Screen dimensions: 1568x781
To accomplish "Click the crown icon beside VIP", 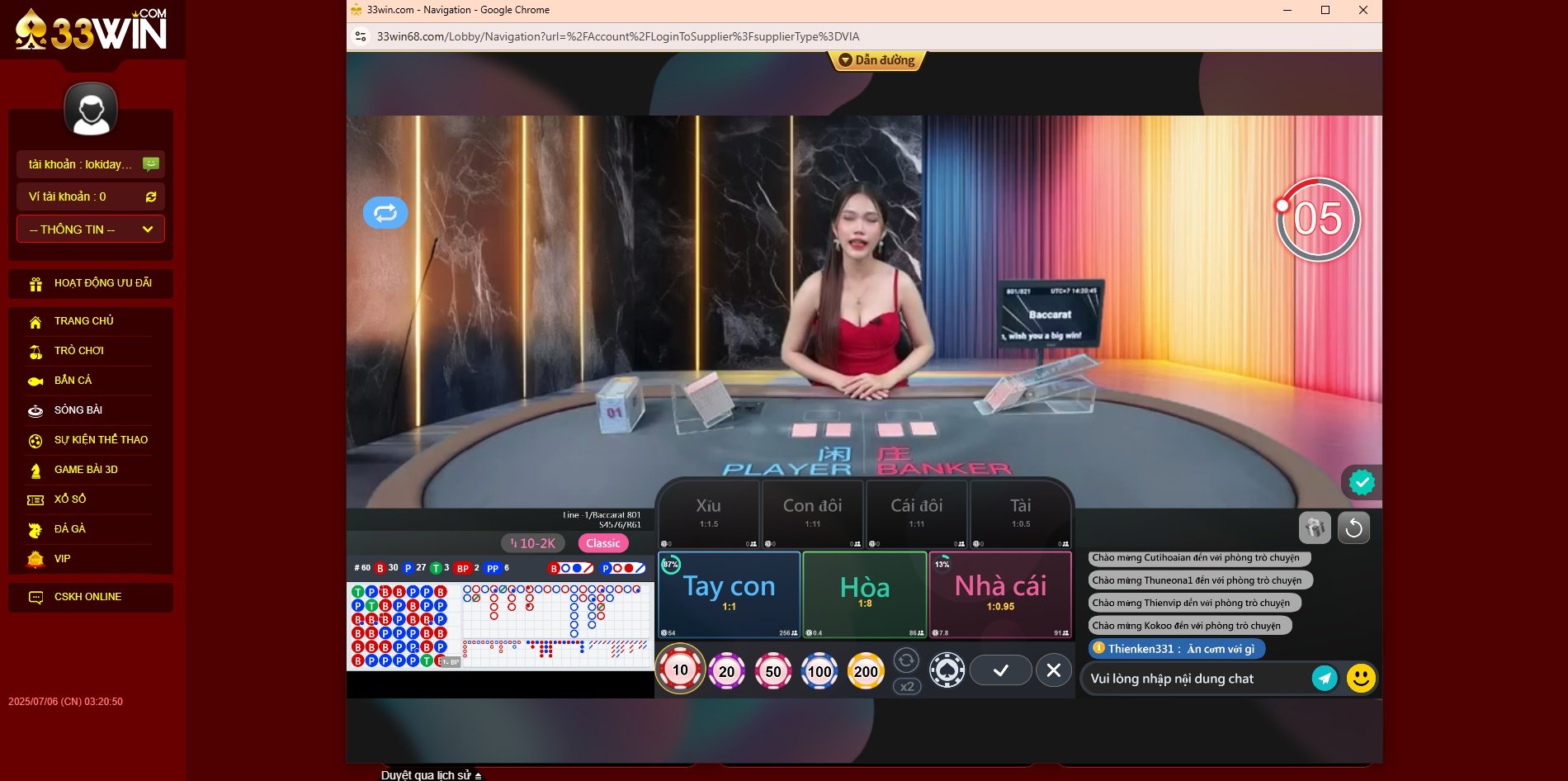I will tap(35, 560).
